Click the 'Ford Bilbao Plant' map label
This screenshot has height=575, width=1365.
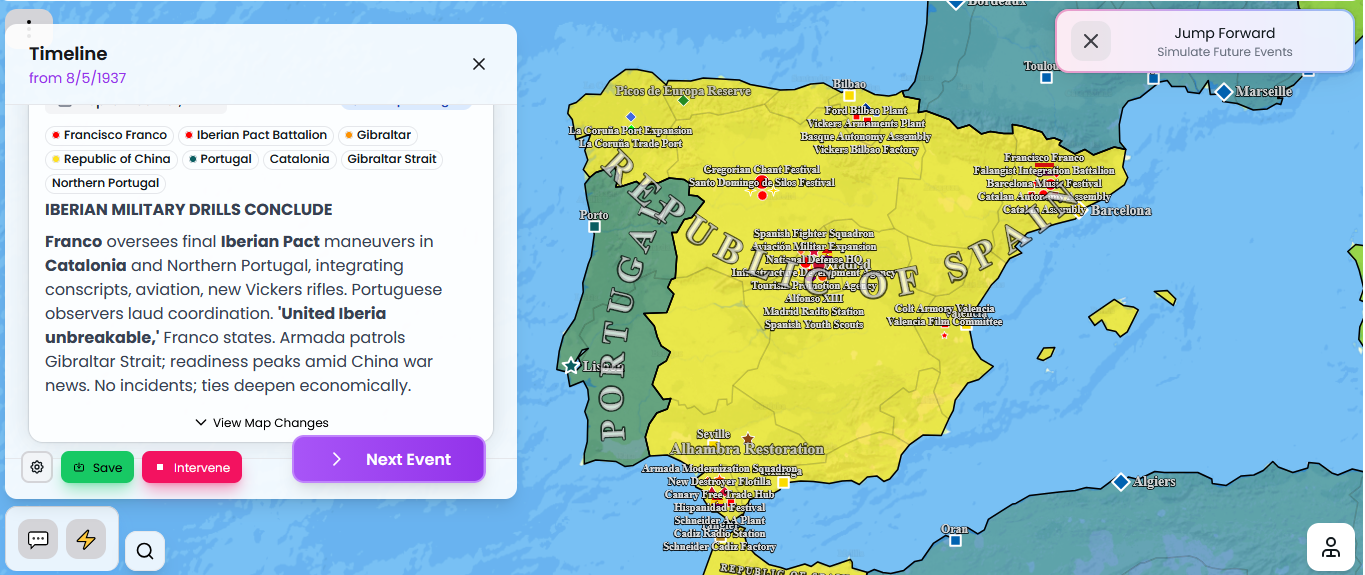866,110
